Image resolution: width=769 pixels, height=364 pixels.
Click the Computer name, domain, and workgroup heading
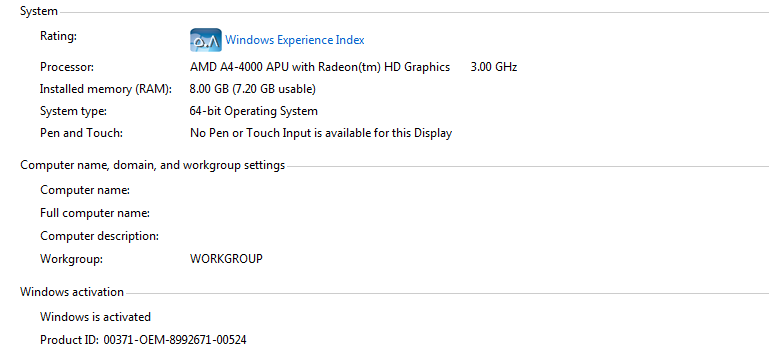153,165
